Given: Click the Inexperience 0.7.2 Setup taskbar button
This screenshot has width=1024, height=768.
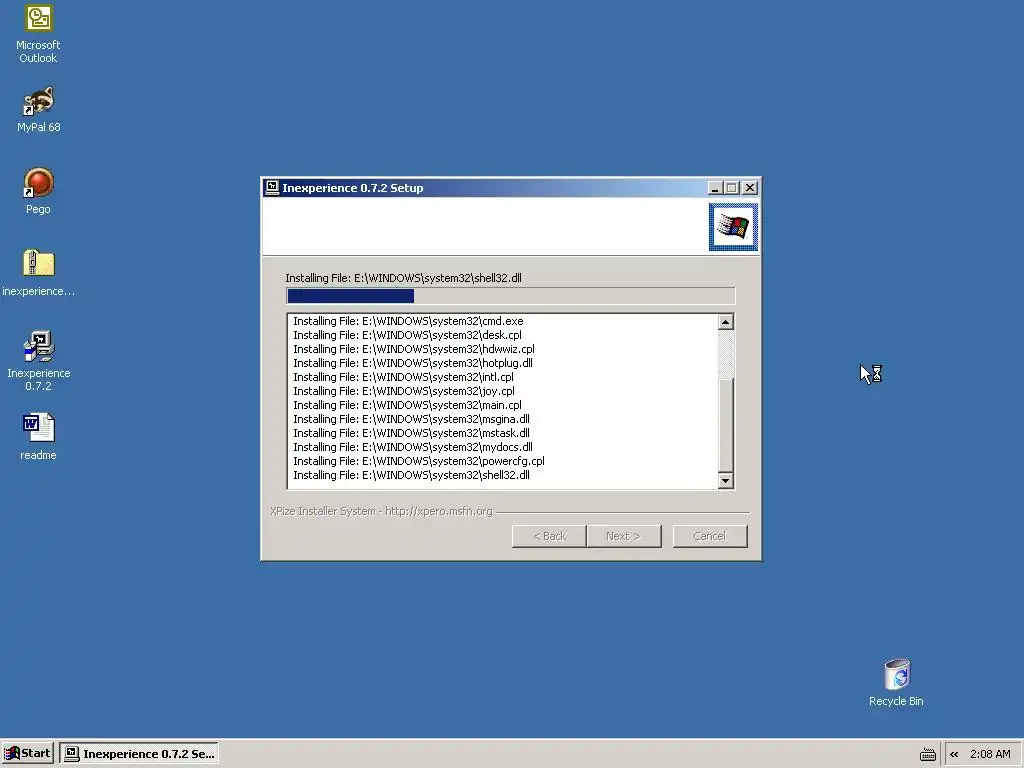Looking at the screenshot, I should tap(139, 754).
